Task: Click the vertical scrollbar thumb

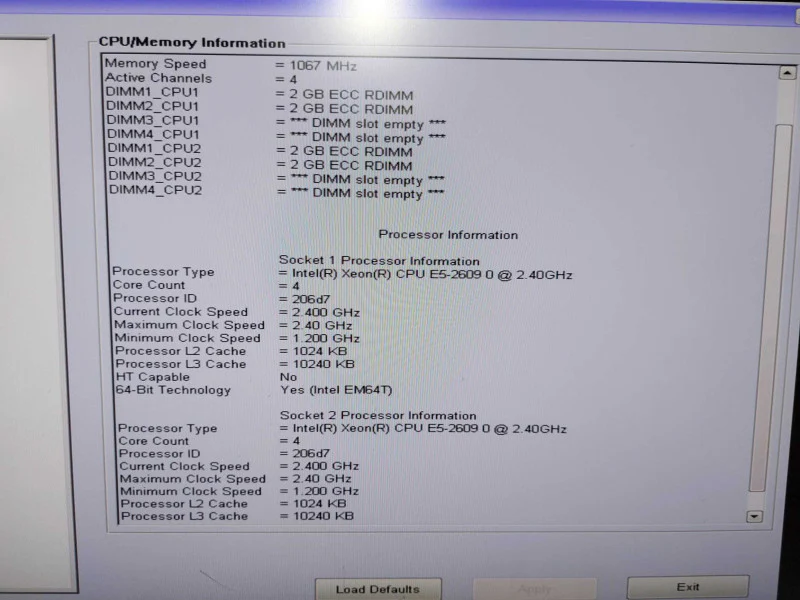Action: click(x=771, y=309)
